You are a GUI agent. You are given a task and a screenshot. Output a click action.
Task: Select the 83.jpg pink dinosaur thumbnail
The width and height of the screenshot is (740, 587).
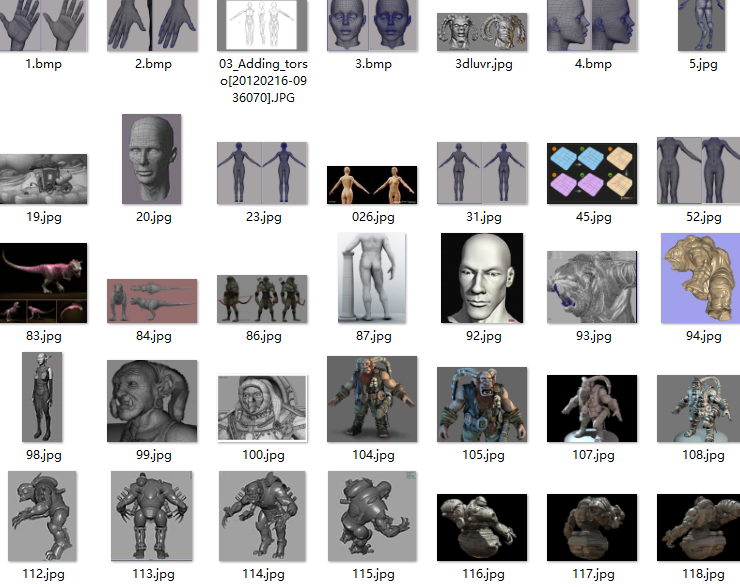tap(43, 283)
